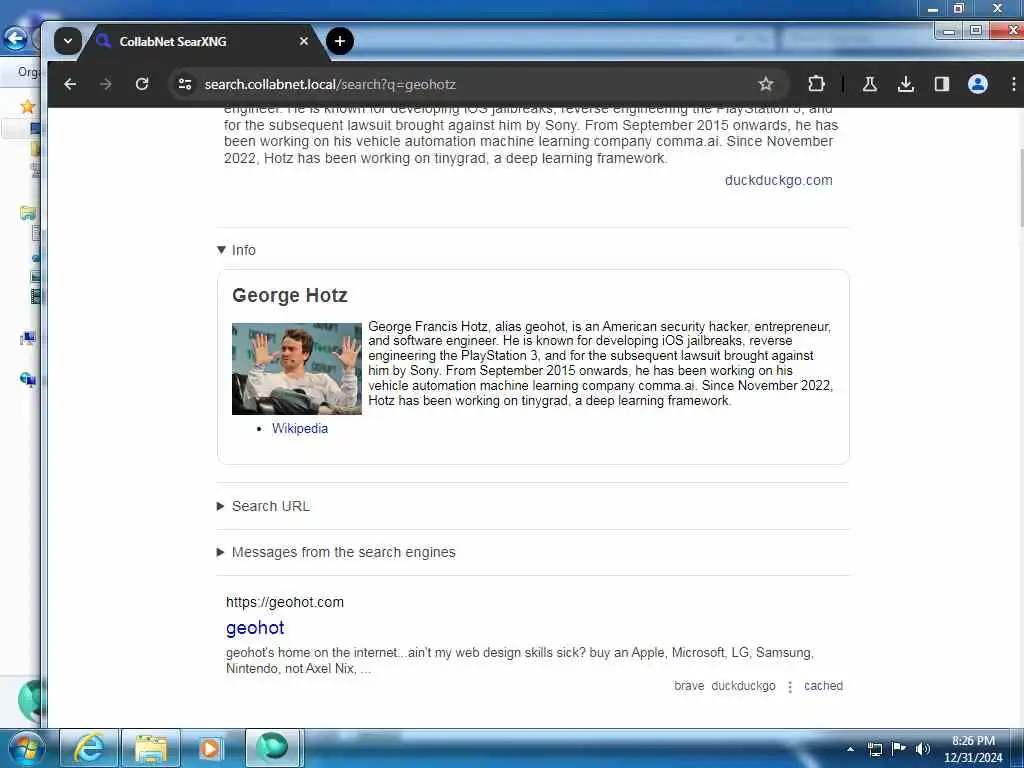Reload the current search page
This screenshot has height=768, width=1024.
pyautogui.click(x=142, y=84)
